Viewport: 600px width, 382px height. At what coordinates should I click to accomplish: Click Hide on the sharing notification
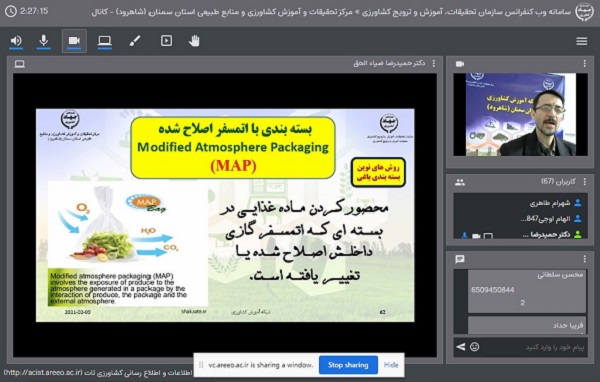(x=391, y=365)
